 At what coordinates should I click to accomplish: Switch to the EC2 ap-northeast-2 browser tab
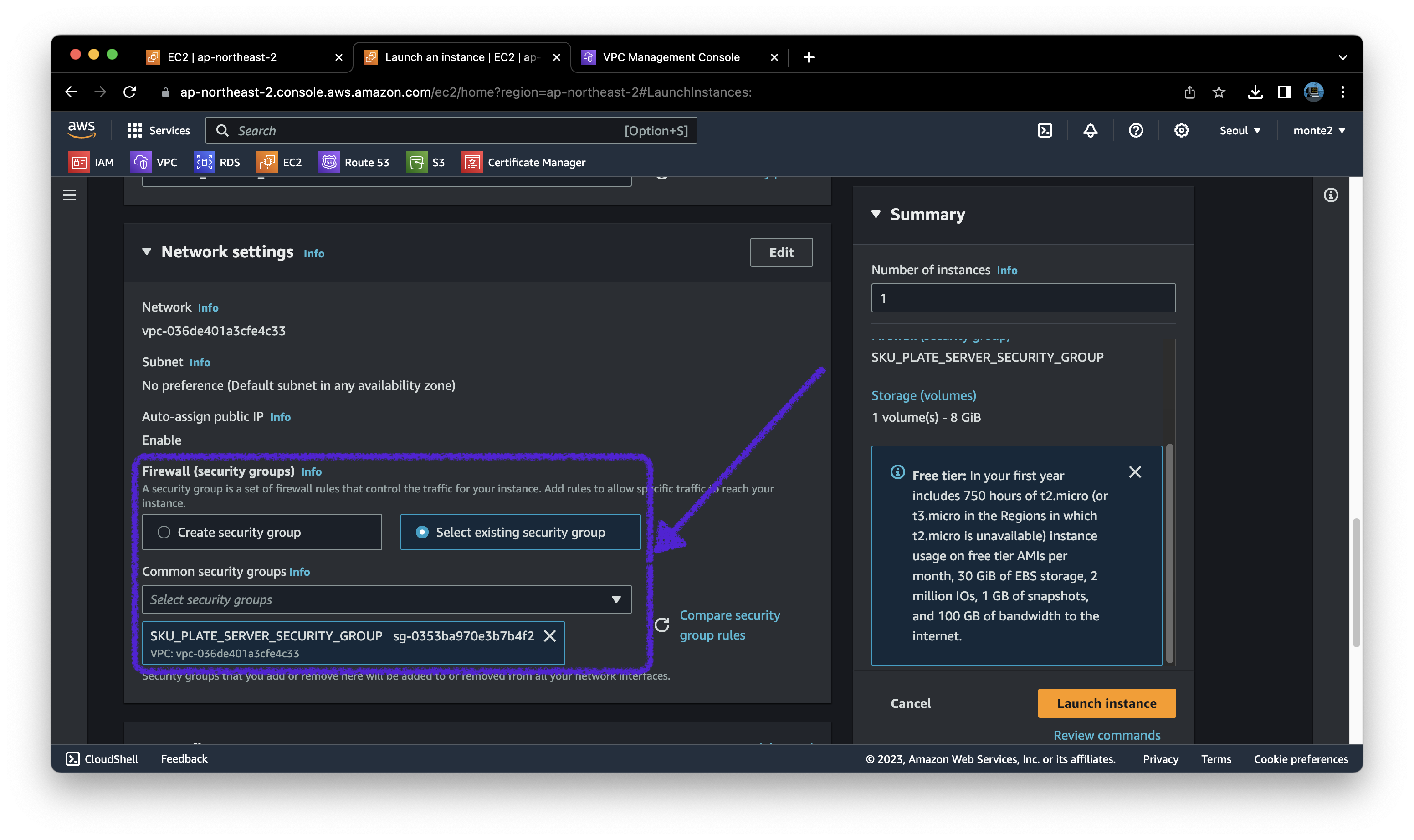[222, 57]
